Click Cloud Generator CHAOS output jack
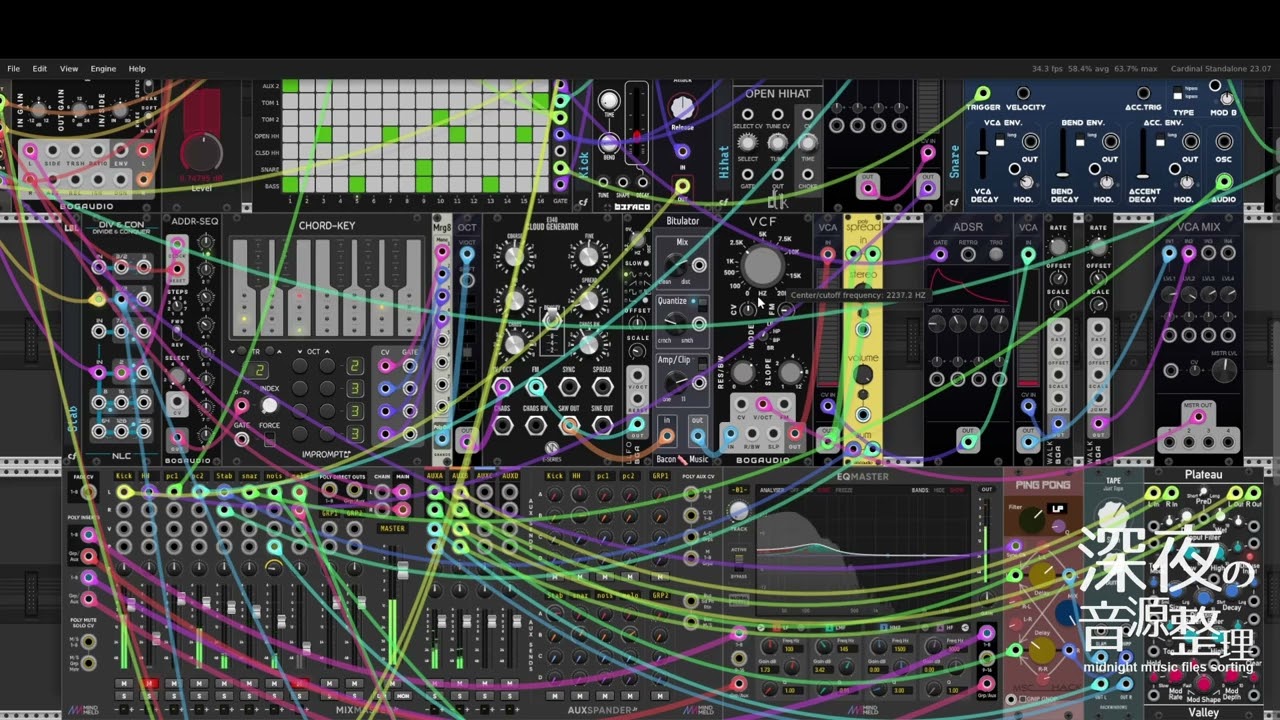Image resolution: width=1280 pixels, height=720 pixels. pos(503,425)
